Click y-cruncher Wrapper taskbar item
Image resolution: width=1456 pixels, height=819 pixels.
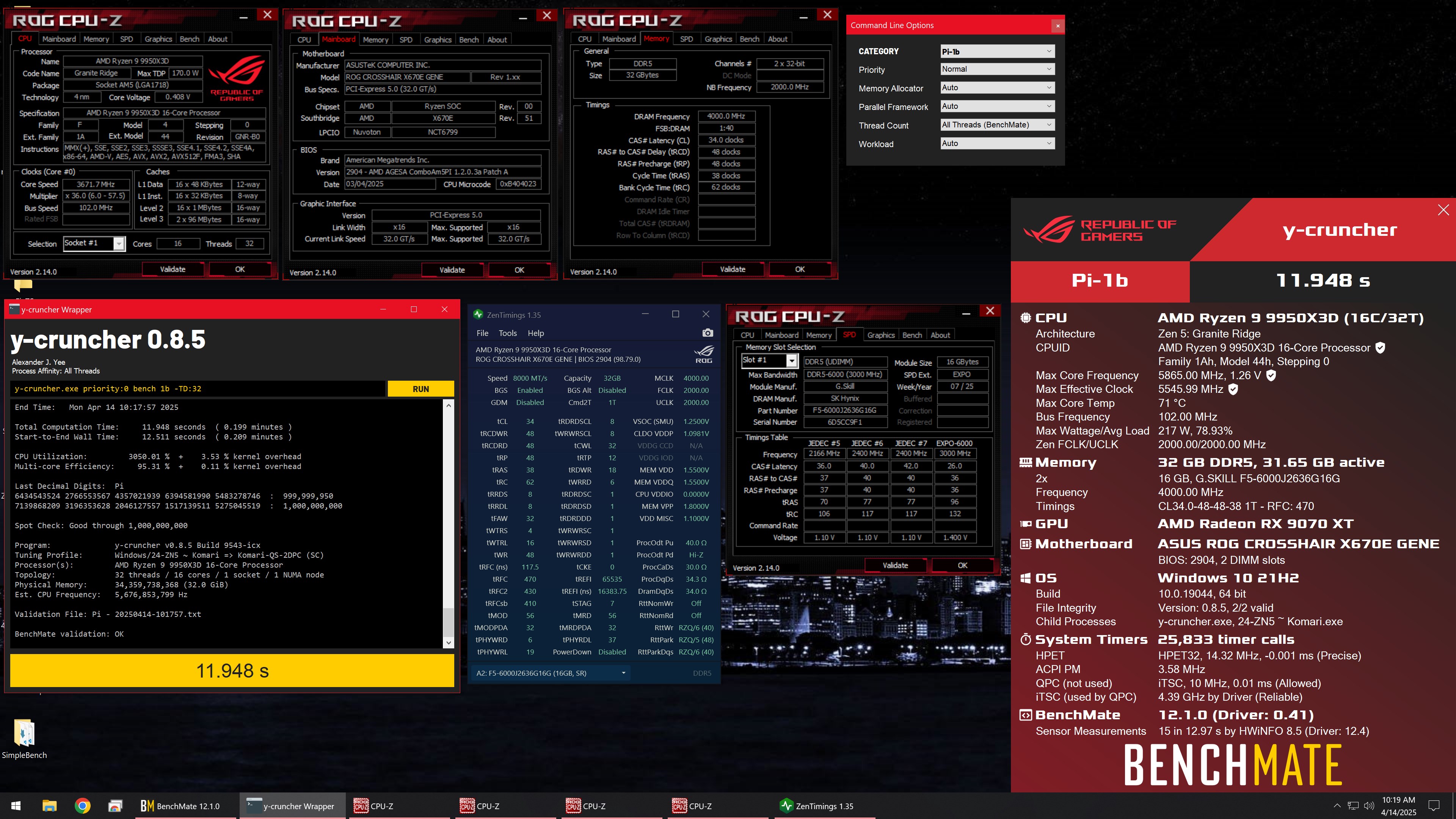[293, 806]
